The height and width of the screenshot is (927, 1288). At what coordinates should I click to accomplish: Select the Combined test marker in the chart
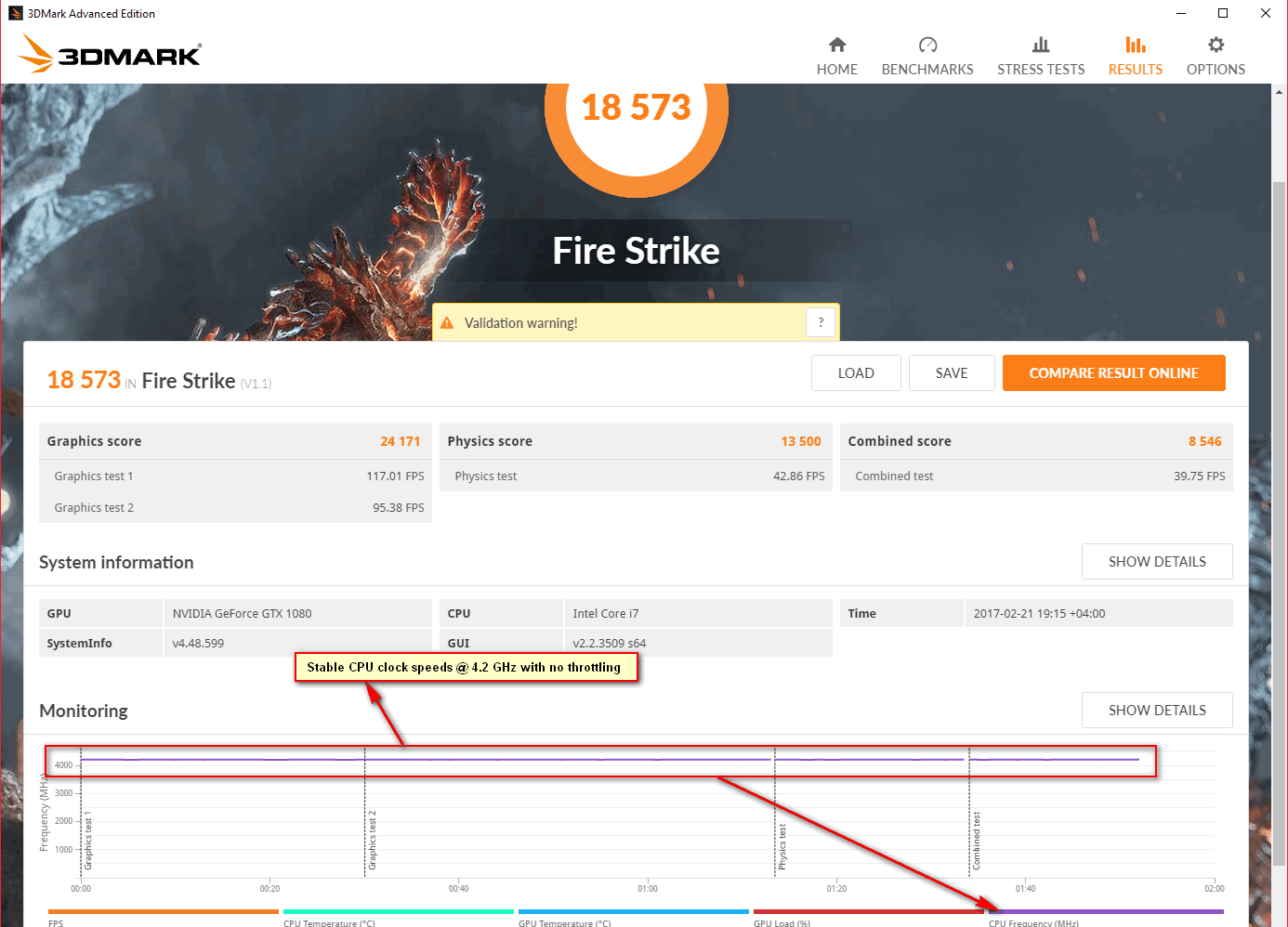tap(976, 841)
